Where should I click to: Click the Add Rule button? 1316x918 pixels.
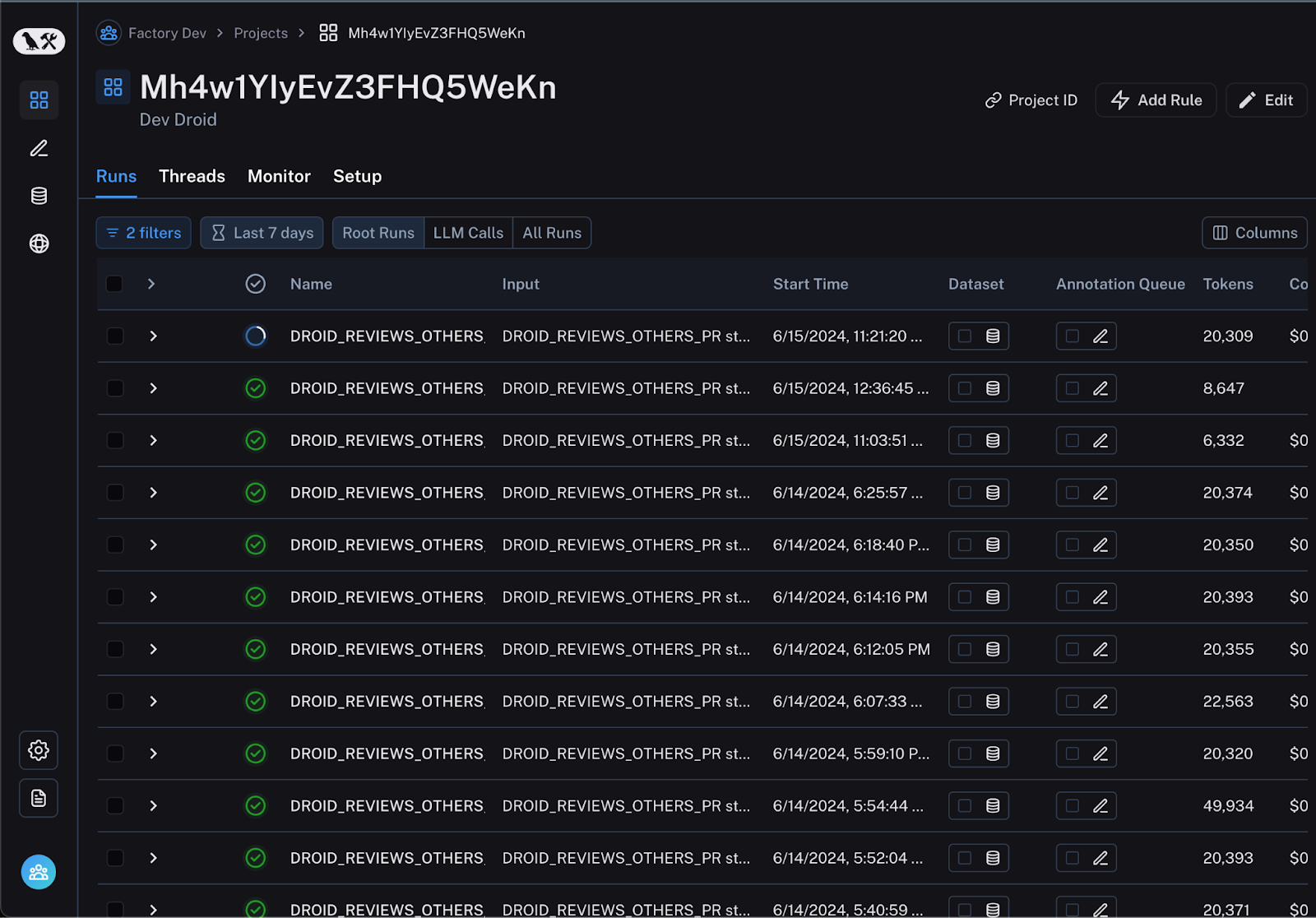click(x=1156, y=100)
